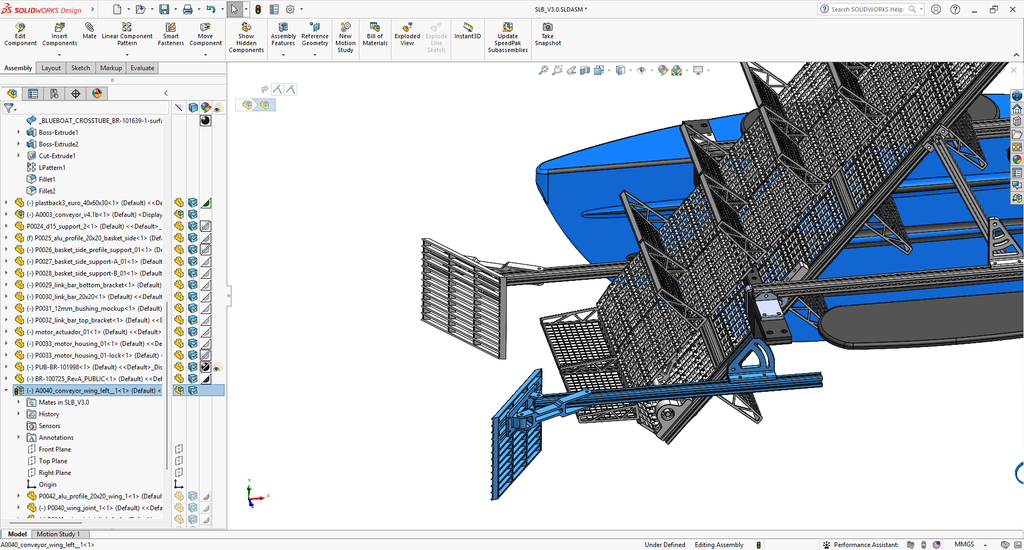Screen dimensions: 1024x550
Task: Switch to the ConfigurationManager tab icon
Action: coord(54,93)
